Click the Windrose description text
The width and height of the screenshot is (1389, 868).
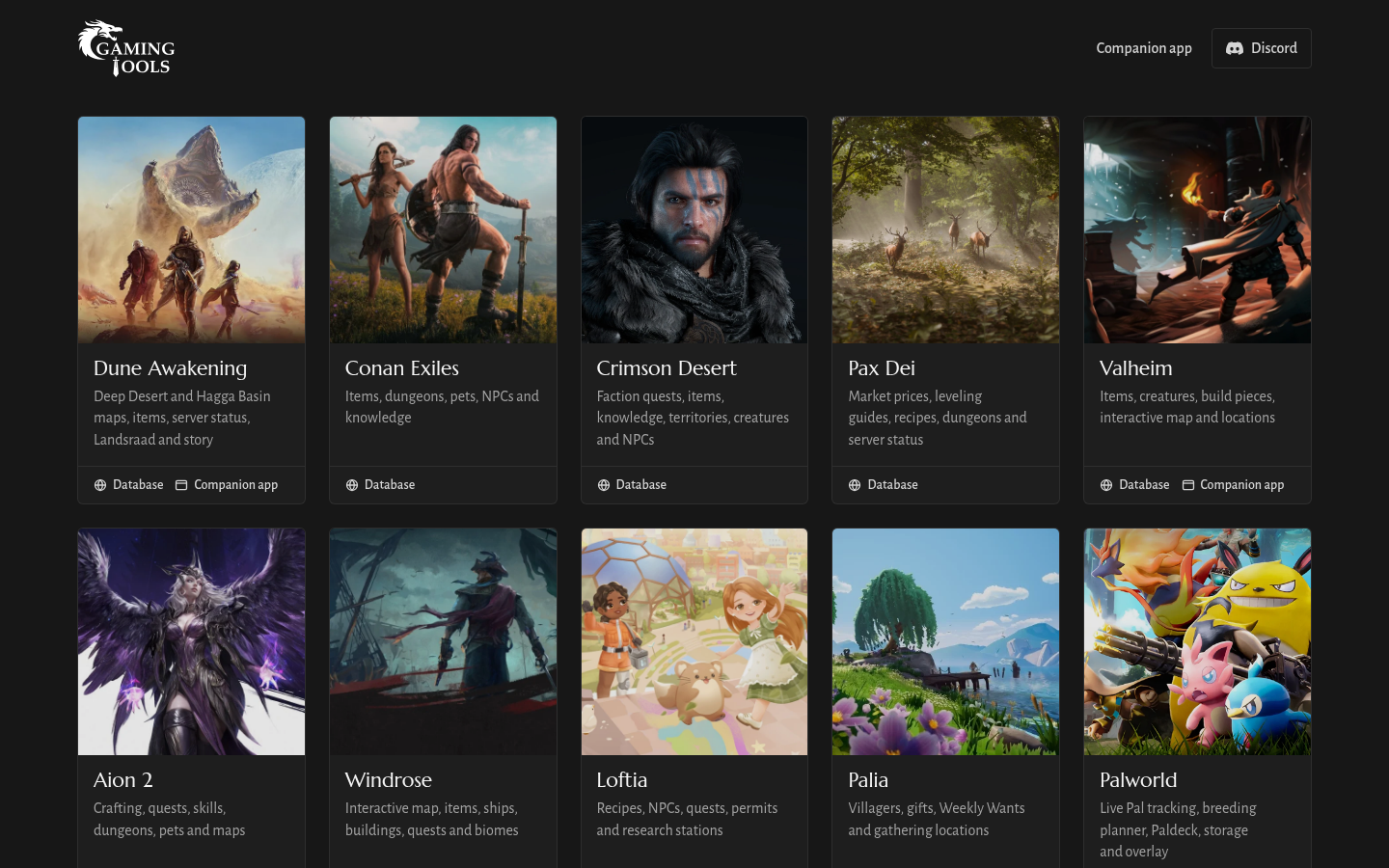432,819
